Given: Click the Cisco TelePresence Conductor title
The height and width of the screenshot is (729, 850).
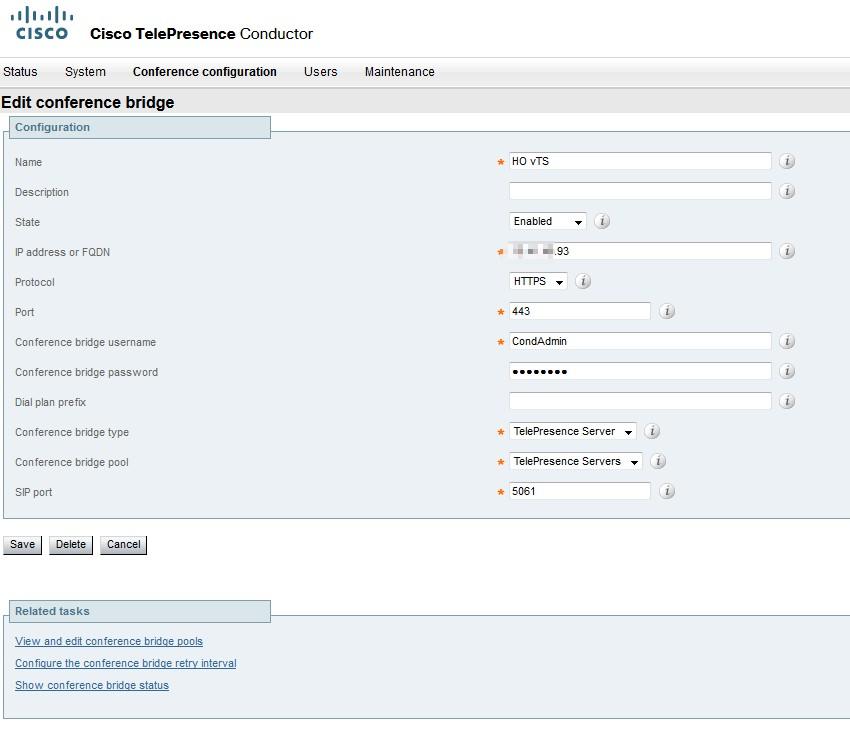Looking at the screenshot, I should pos(201,34).
